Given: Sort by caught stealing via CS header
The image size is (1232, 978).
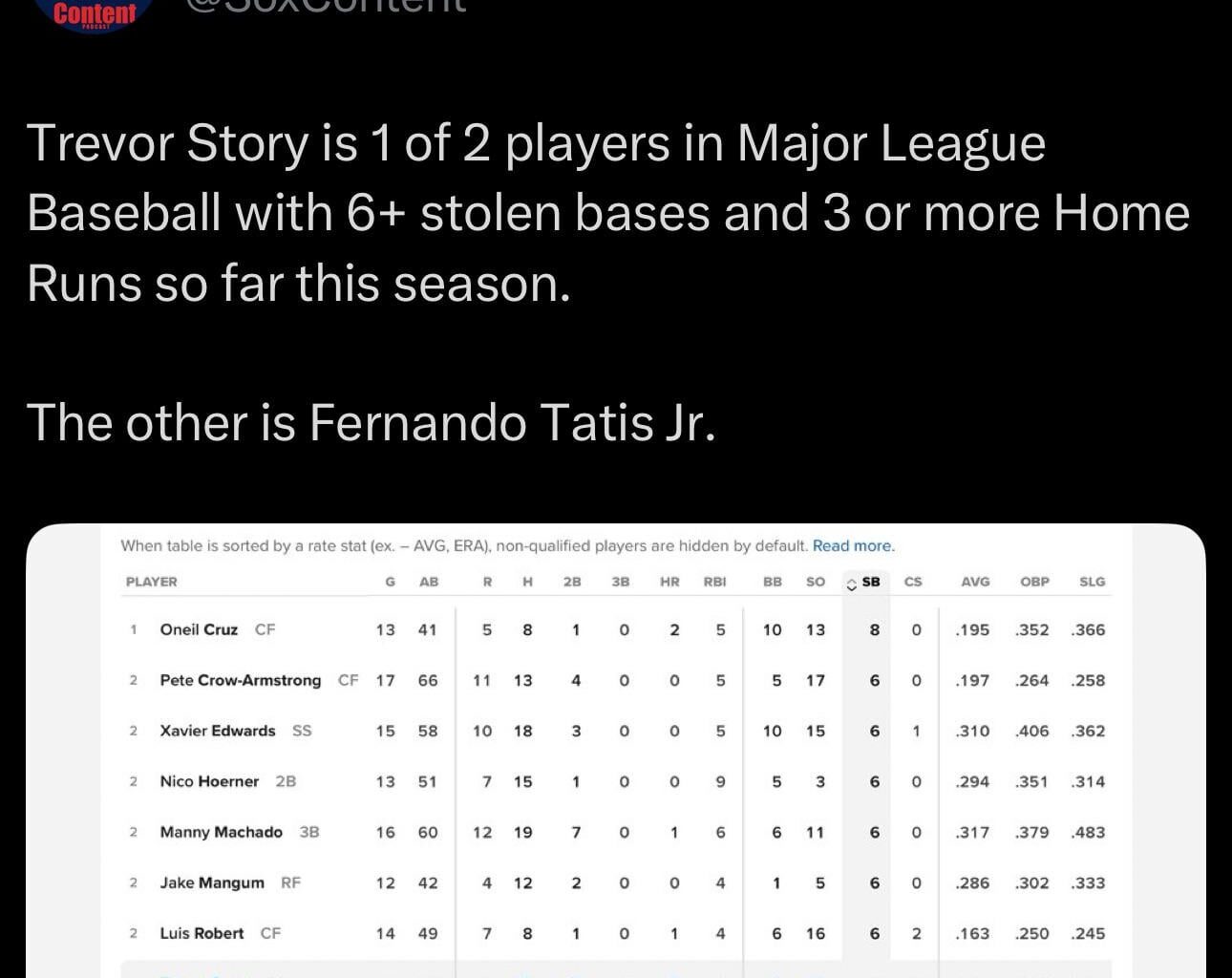Looking at the screenshot, I should coord(914,582).
